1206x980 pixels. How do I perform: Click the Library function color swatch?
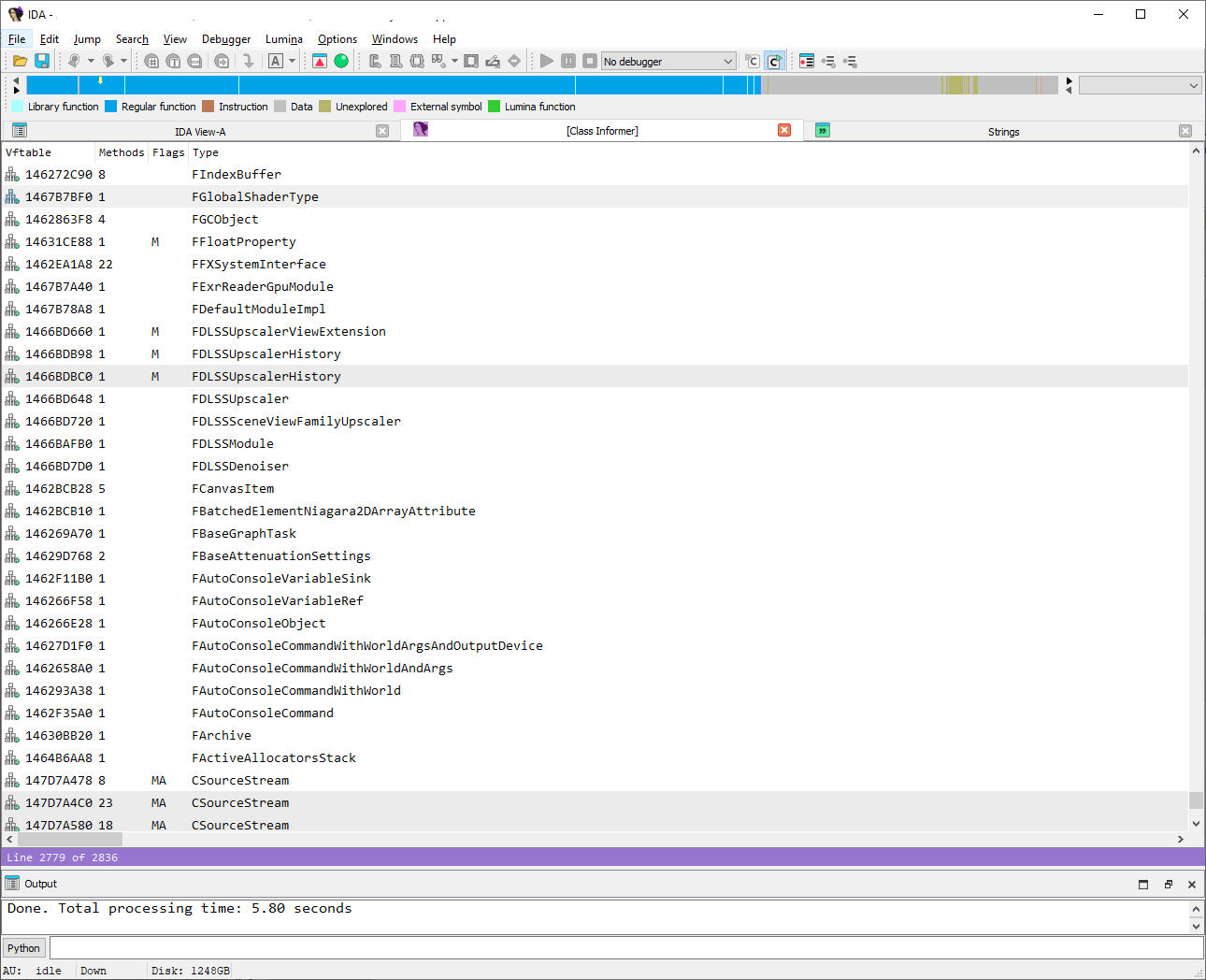click(18, 107)
